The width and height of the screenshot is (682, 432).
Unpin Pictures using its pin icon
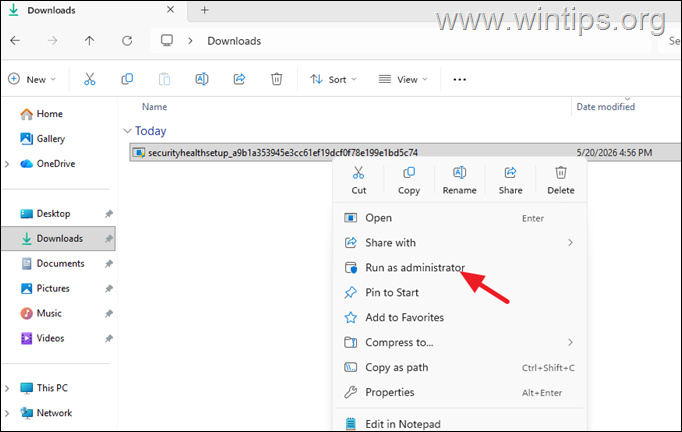click(x=109, y=288)
